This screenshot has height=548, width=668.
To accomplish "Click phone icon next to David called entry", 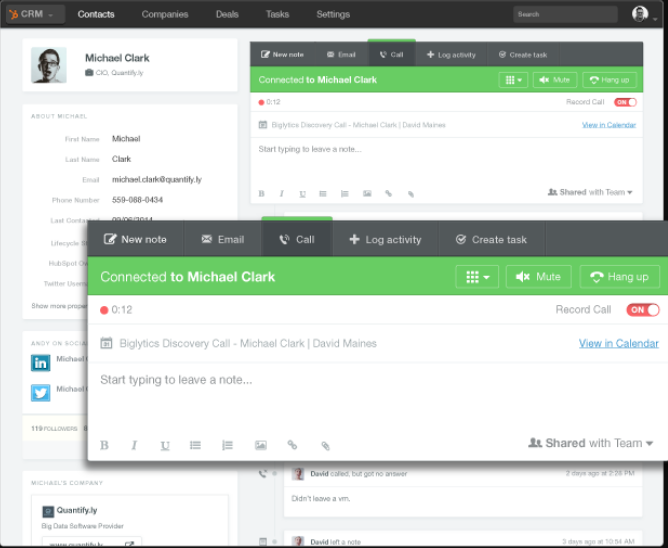I will [x=263, y=473].
